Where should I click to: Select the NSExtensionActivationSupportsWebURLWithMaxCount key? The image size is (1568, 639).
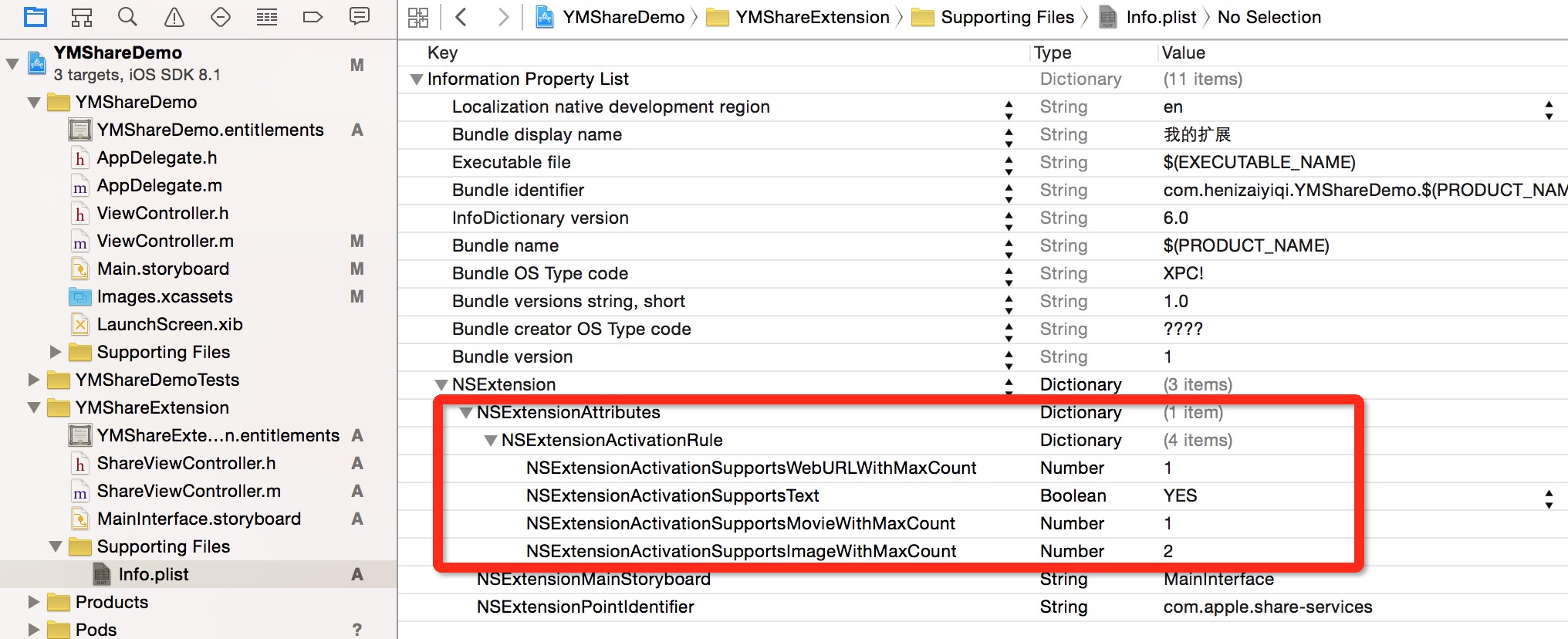tap(751, 468)
